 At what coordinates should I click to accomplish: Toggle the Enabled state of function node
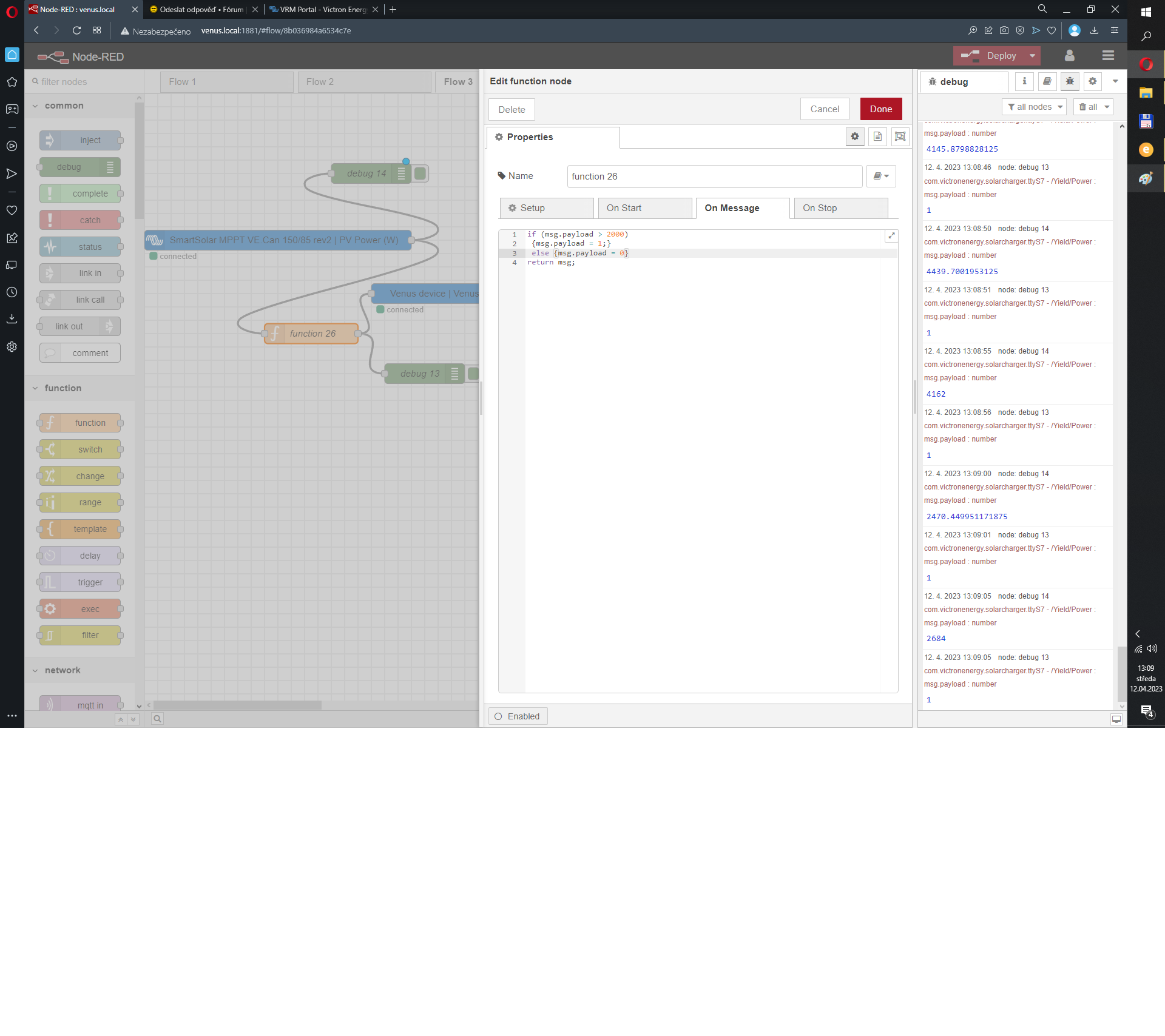coord(518,716)
